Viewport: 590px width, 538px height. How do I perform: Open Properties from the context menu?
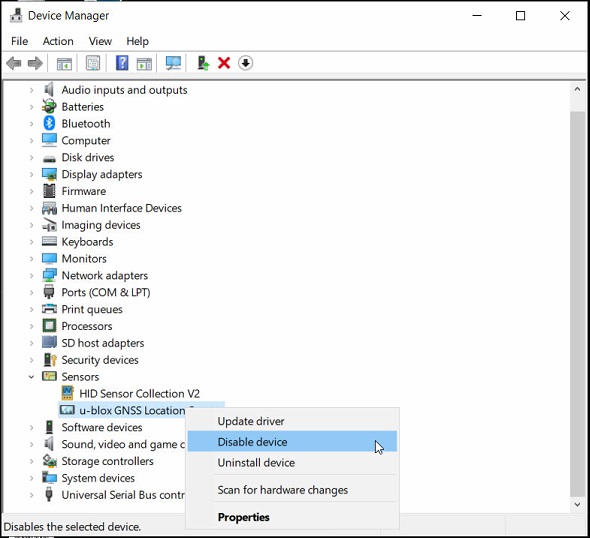pyautogui.click(x=292, y=517)
